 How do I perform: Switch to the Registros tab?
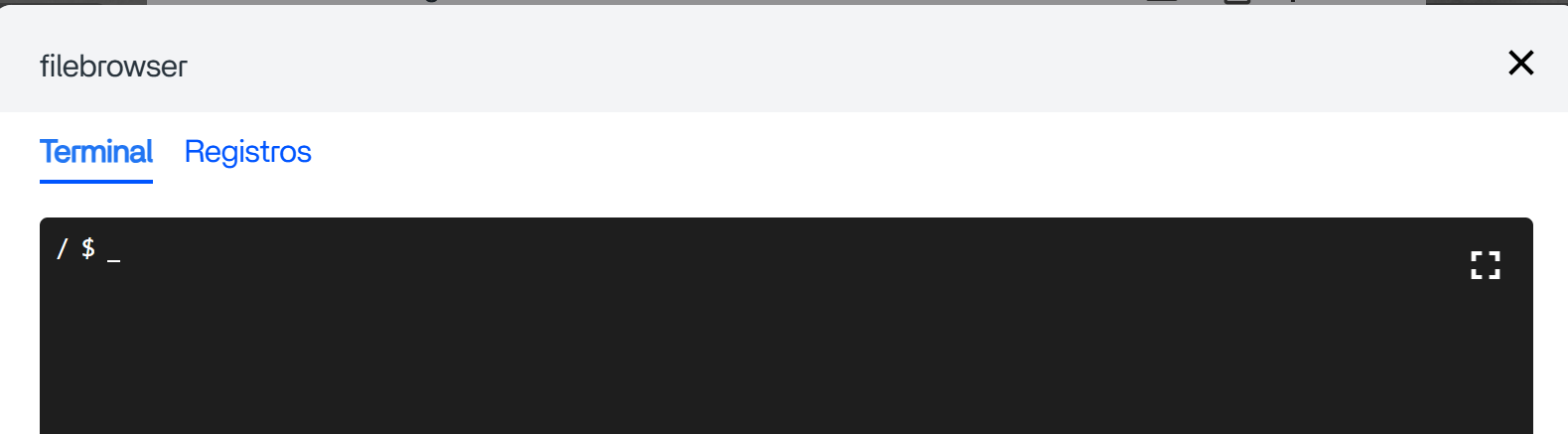click(248, 152)
